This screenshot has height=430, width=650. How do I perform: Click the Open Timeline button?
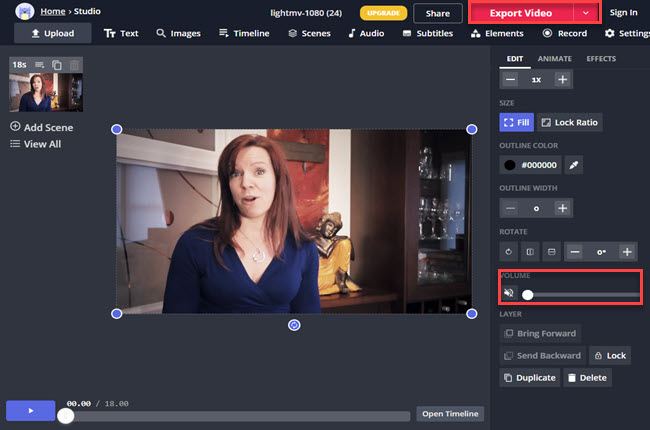click(x=450, y=414)
